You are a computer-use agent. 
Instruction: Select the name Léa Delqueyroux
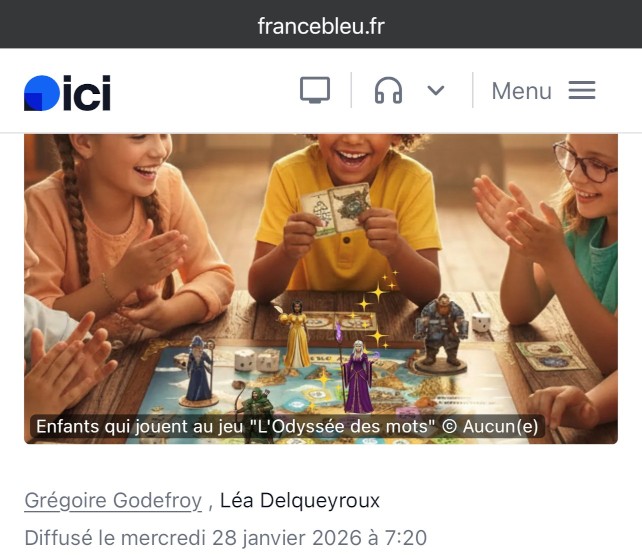(x=300, y=500)
